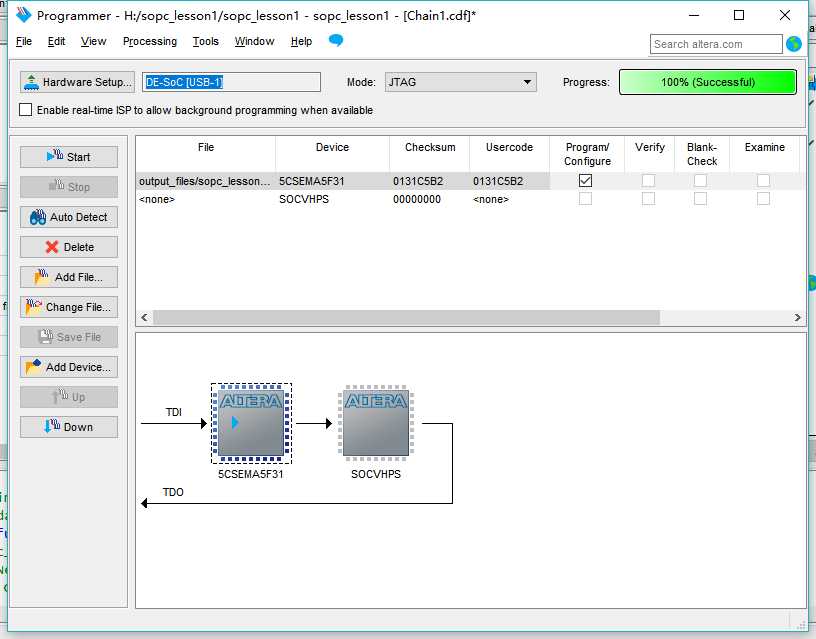Open the Processing menu
Screen dimensions: 816x639
(x=150, y=41)
